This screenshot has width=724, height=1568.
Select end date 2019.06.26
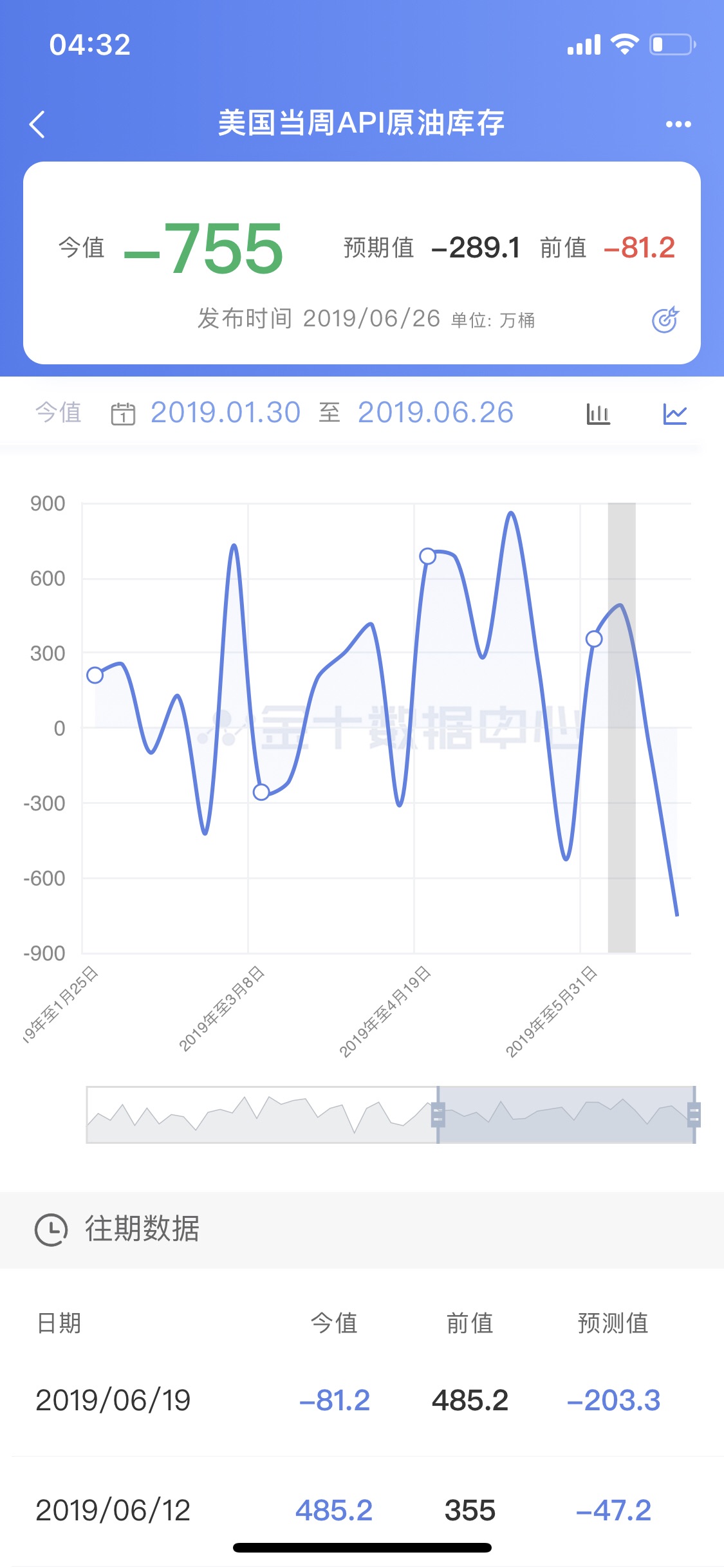pyautogui.click(x=436, y=413)
